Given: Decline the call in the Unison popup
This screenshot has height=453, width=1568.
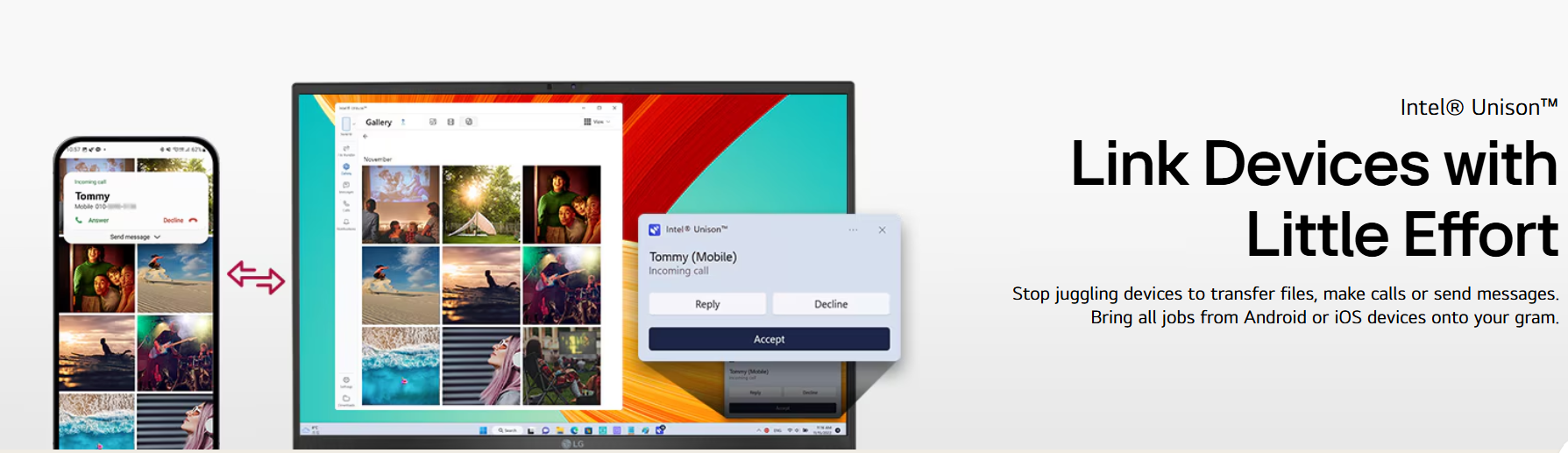Looking at the screenshot, I should coord(830,304).
